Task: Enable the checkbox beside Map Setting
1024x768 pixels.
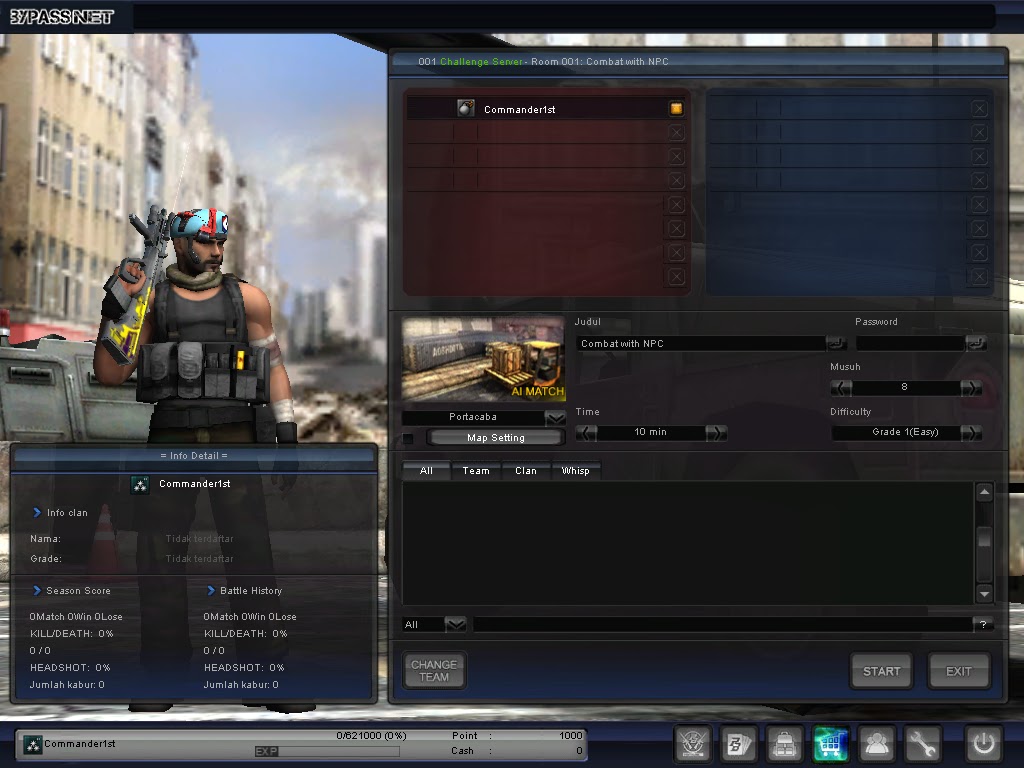Action: tap(409, 437)
